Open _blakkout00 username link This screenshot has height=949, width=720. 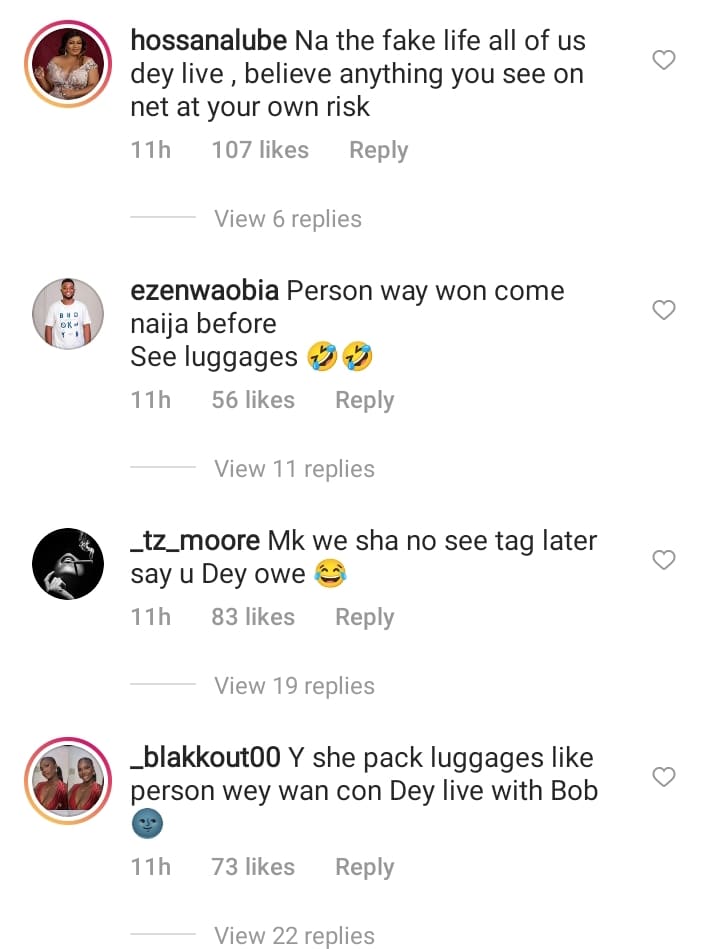pos(206,758)
